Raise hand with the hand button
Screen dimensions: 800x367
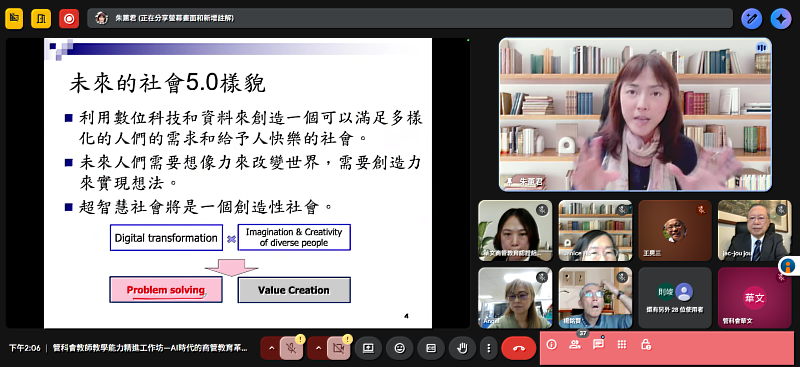click(x=462, y=348)
